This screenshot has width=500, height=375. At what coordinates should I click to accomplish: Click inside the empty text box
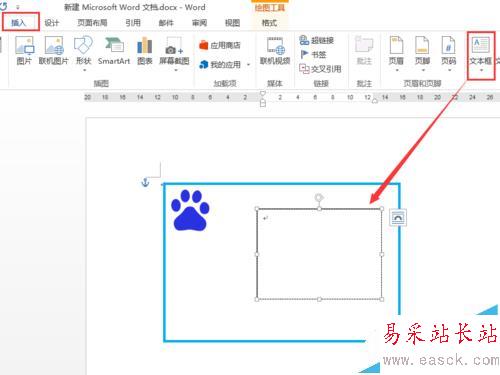pos(319,254)
